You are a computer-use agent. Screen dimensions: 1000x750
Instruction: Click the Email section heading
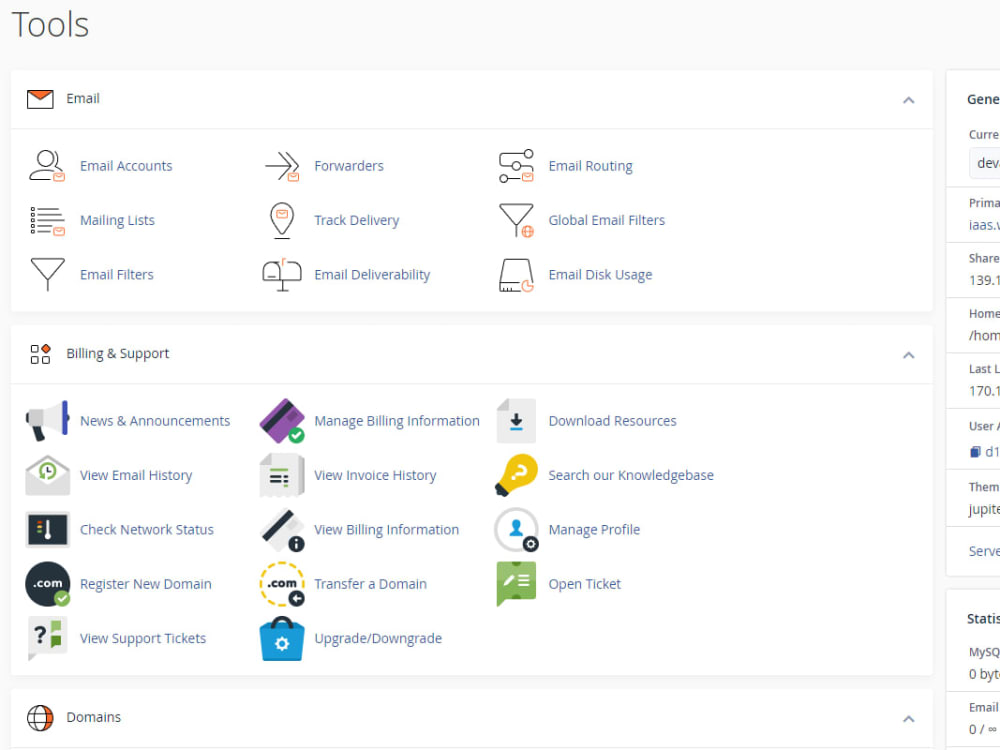83,99
